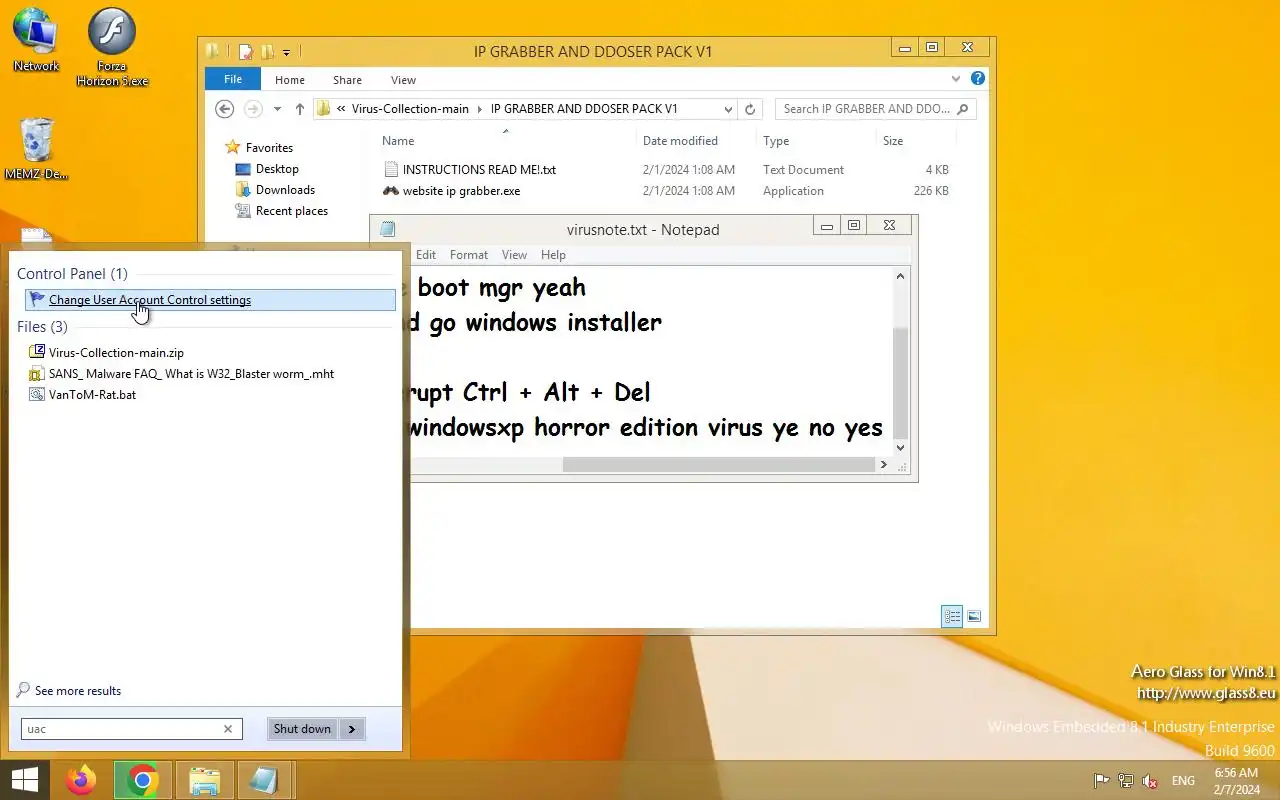1280x800 pixels.
Task: Refresh the Explorer folder view
Action: pyautogui.click(x=750, y=109)
